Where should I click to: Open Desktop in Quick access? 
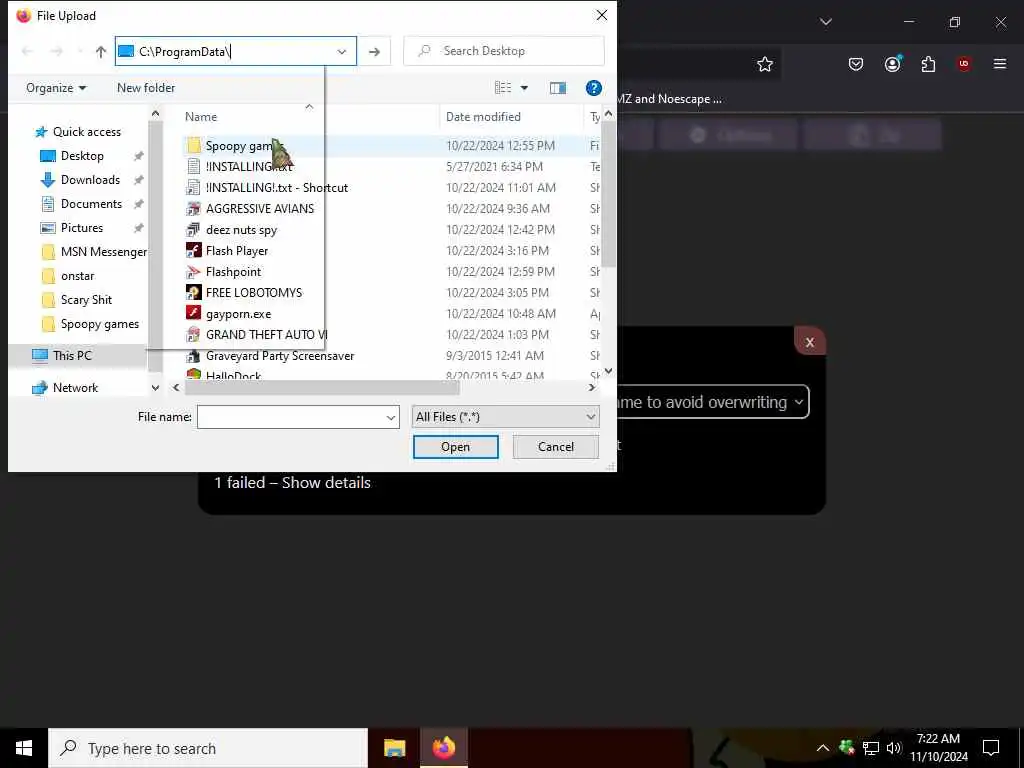(x=82, y=156)
